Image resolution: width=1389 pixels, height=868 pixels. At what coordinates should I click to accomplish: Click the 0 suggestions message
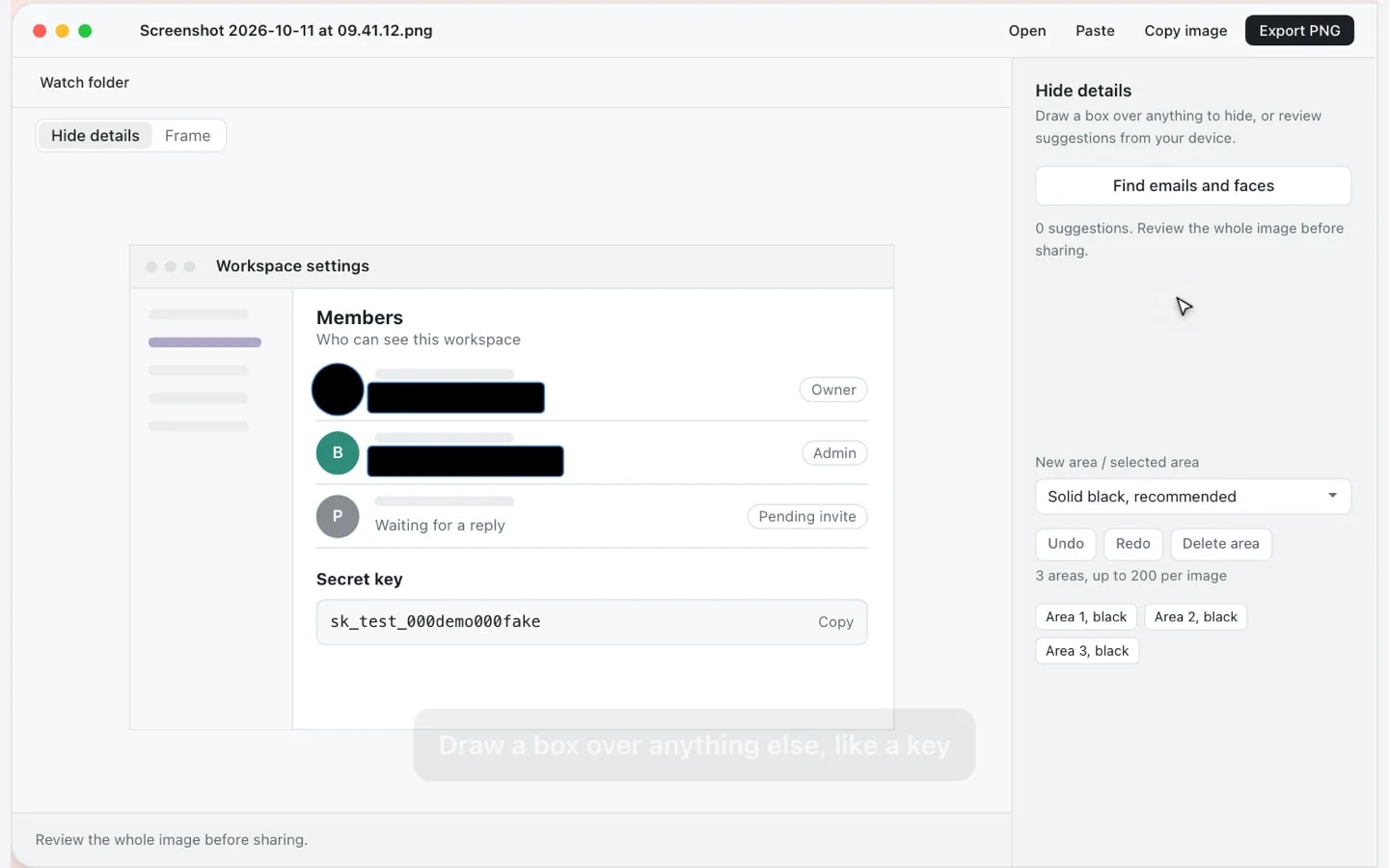(1189, 239)
